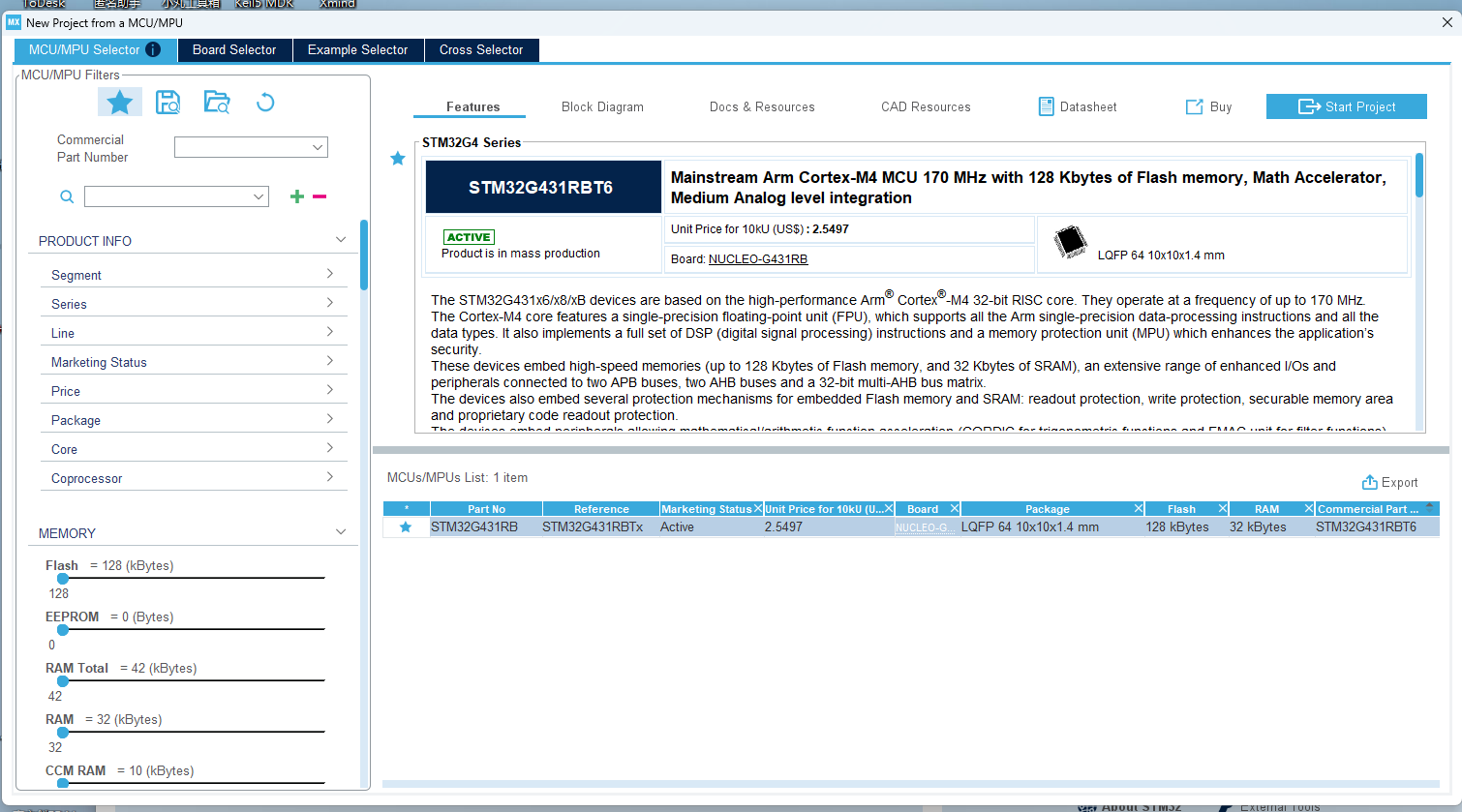This screenshot has height=812, width=1462.
Task: Remove the Package column
Action: coord(1139,508)
